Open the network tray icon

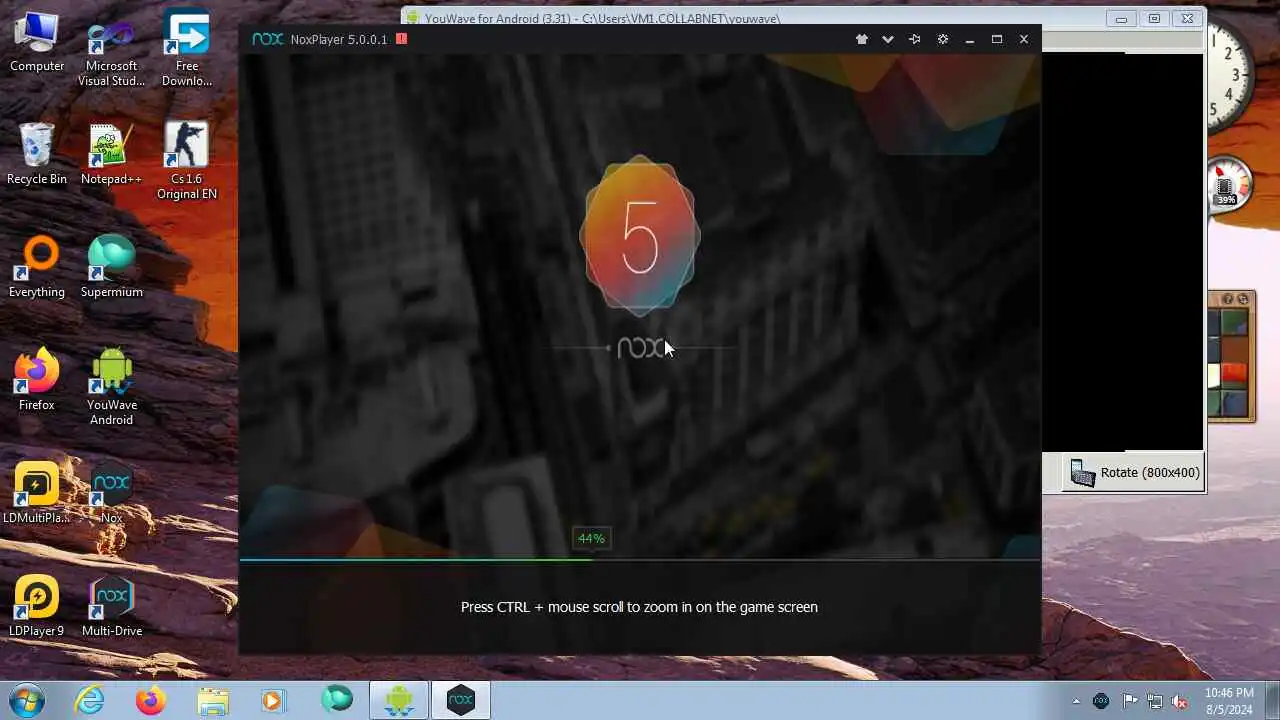[x=1155, y=701]
